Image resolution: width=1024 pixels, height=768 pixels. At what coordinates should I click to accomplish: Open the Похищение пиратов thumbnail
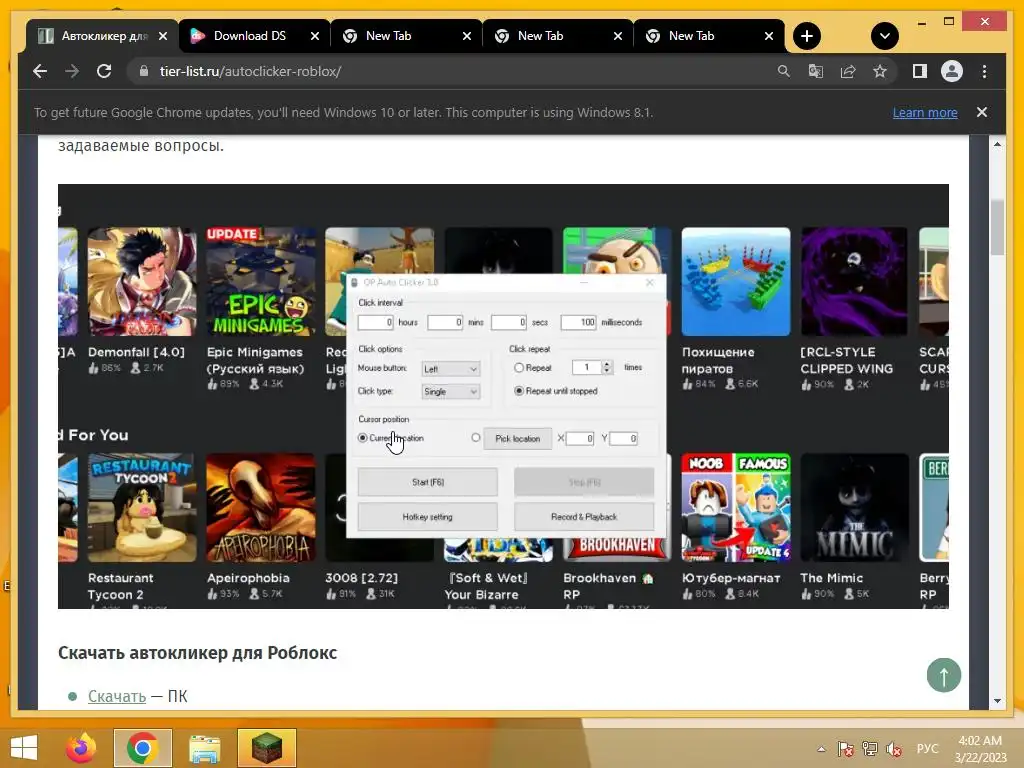[x=736, y=281]
